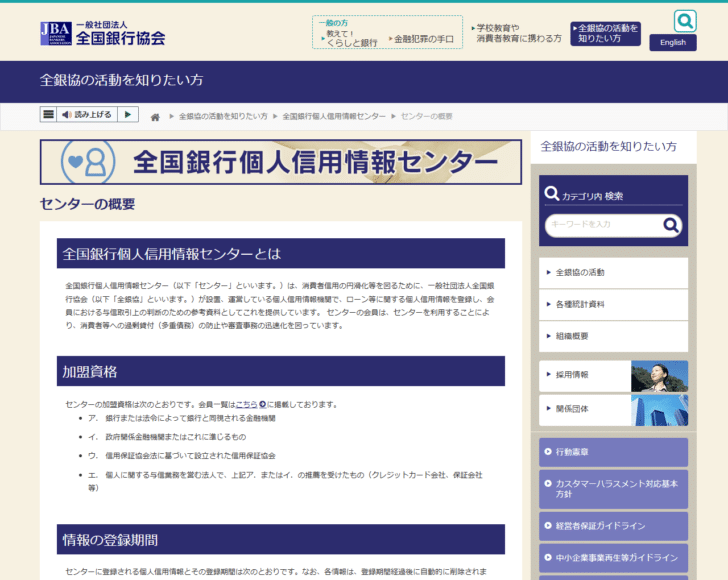728x580 pixels.
Task: Submit category search with magnifier button
Action: pos(671,225)
